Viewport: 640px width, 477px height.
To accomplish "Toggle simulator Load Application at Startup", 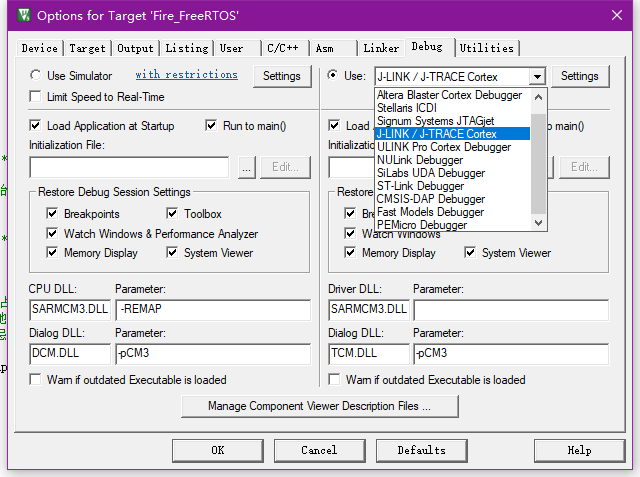I will (36, 126).
